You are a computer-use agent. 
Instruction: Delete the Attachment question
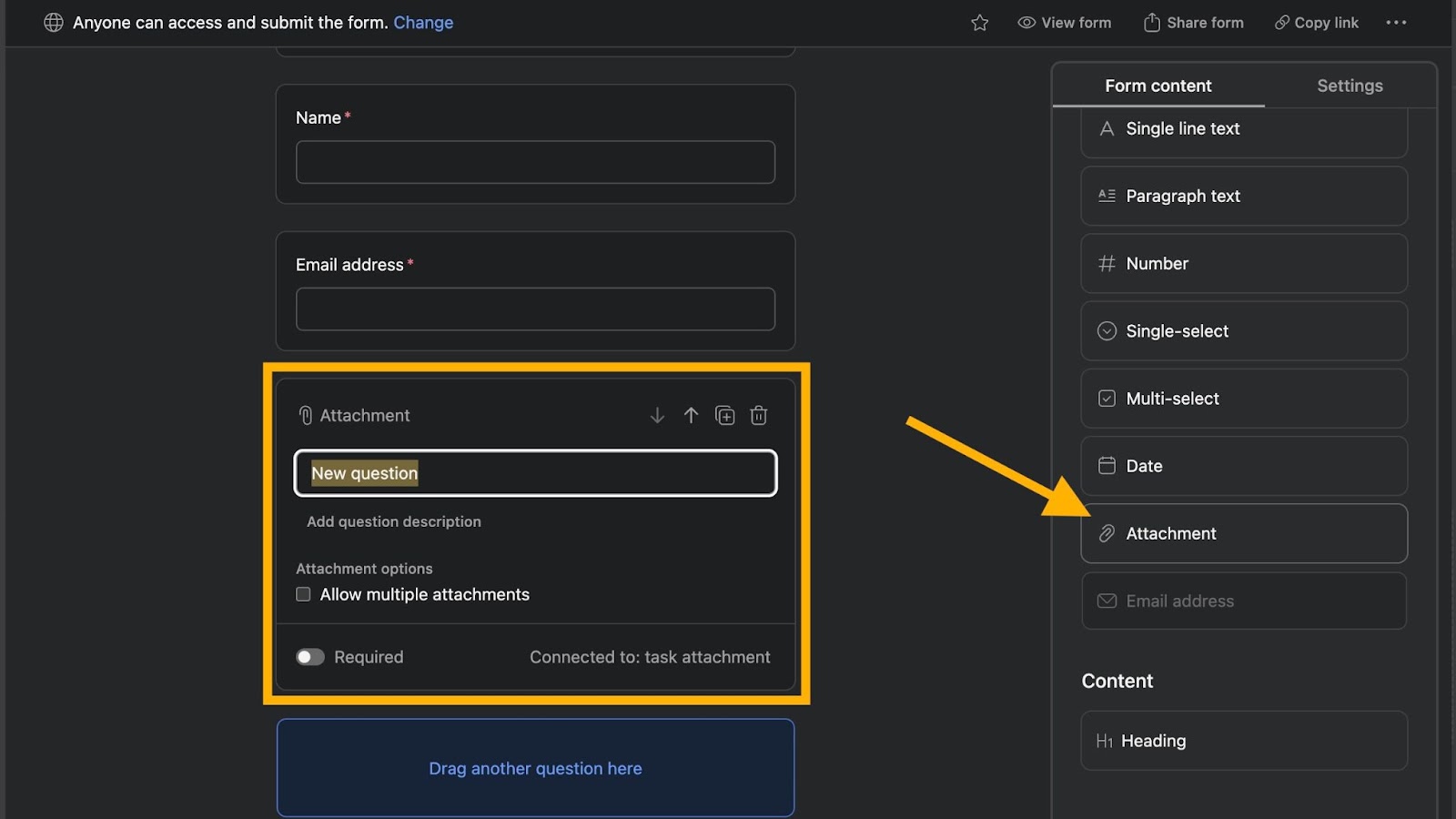[759, 416]
